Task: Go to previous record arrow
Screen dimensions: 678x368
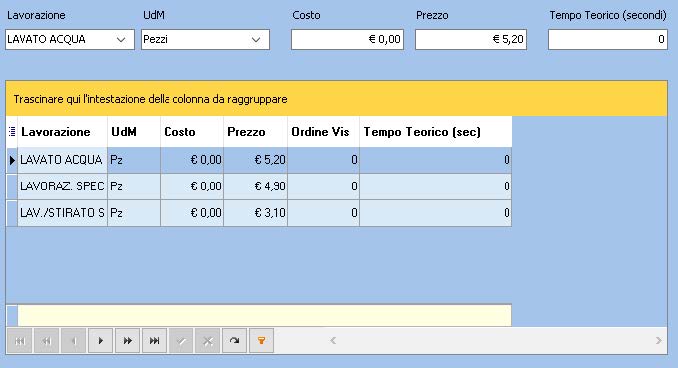Action: pyautogui.click(x=74, y=341)
